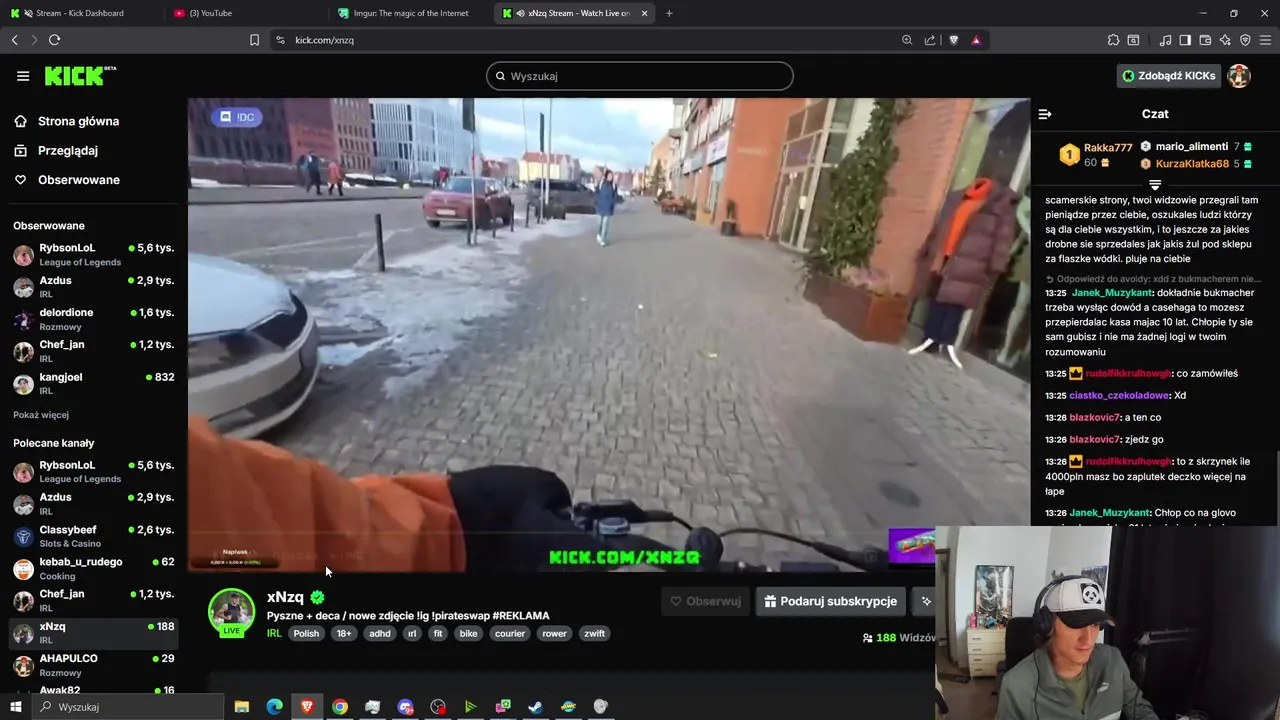Open Brave Shields lion icon
Screen dimensions: 1280x720
pyautogui.click(x=954, y=40)
